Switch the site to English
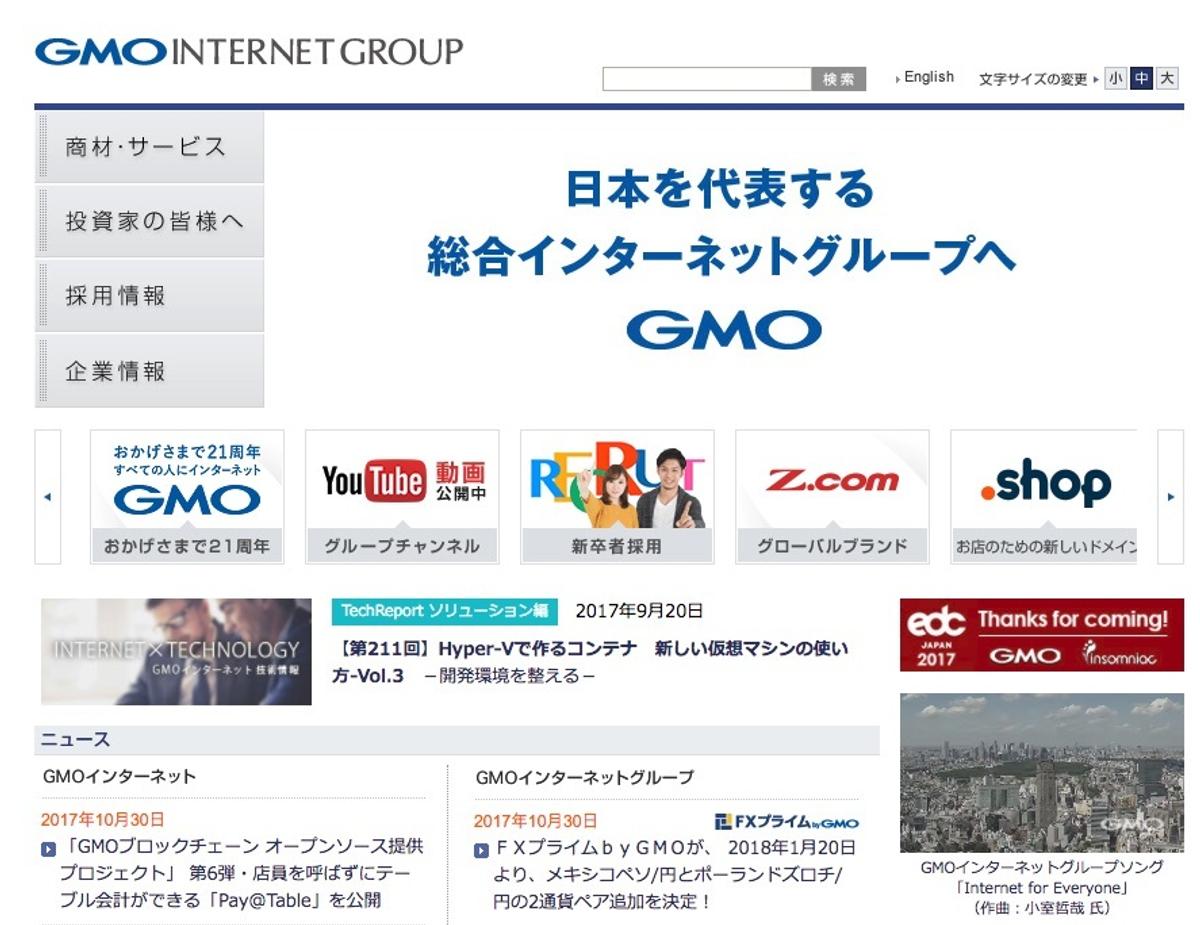The width and height of the screenshot is (1200, 925). coord(928,76)
